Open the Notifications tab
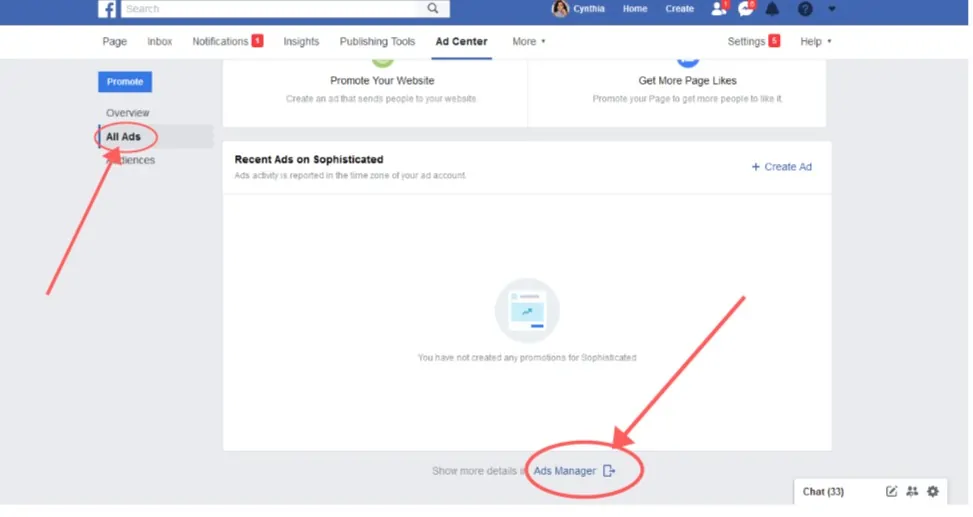The width and height of the screenshot is (973, 517). [x=220, y=42]
